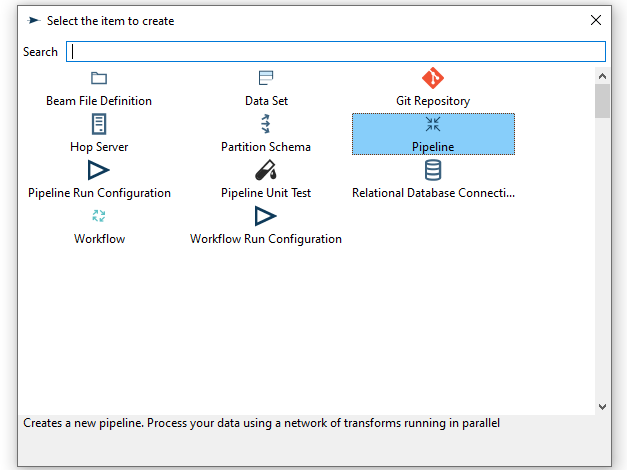Select the Relational Database Connection icon
Image resolution: width=627 pixels, height=470 pixels.
coord(432,170)
